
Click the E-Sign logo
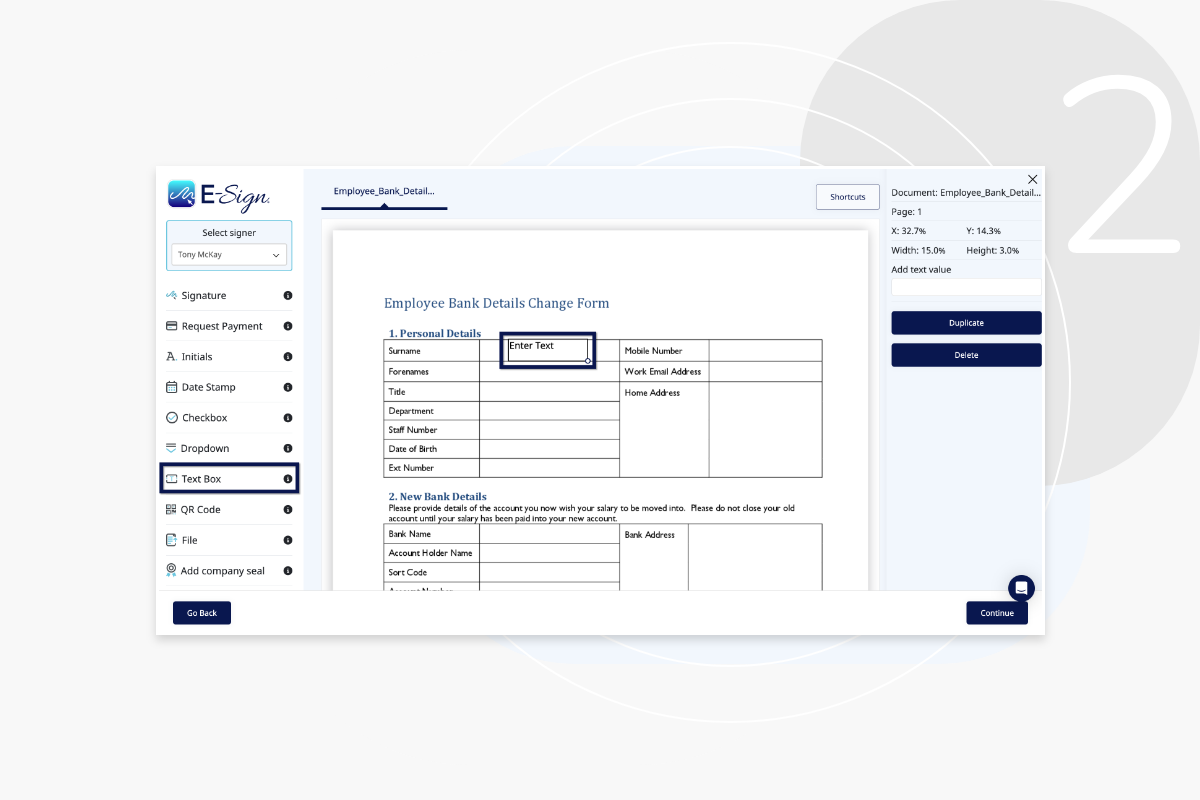click(x=219, y=194)
